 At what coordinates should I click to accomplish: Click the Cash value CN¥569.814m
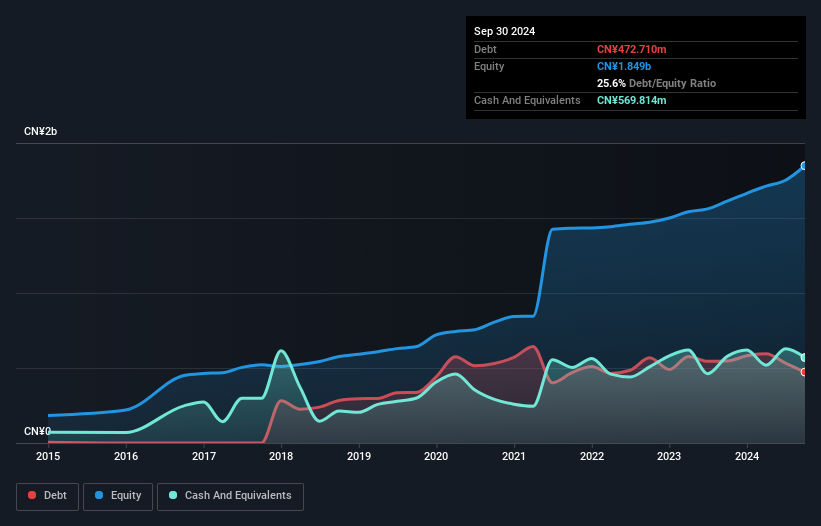(631, 100)
